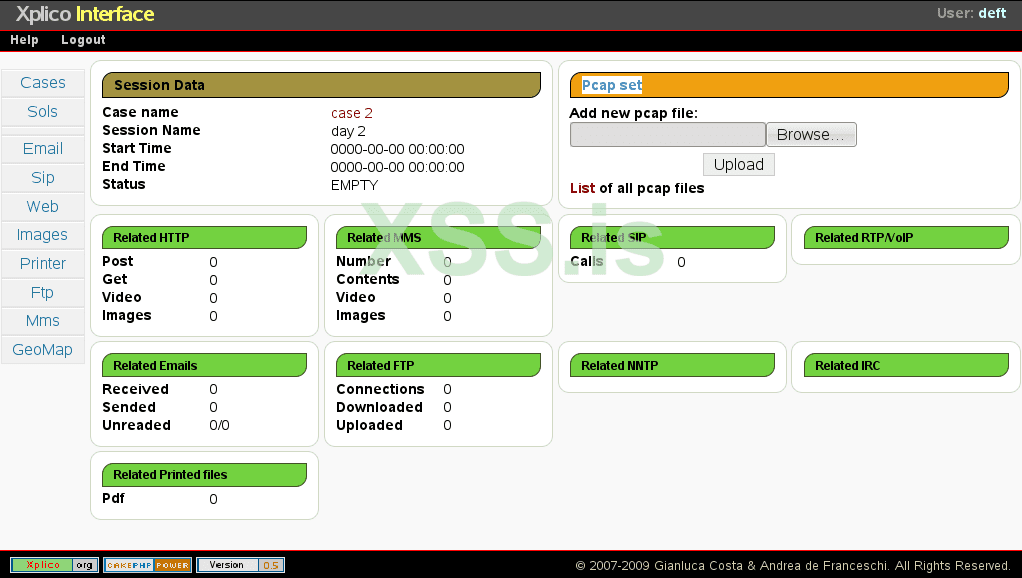Open the Help menu
This screenshot has width=1022, height=578.
[24, 39]
